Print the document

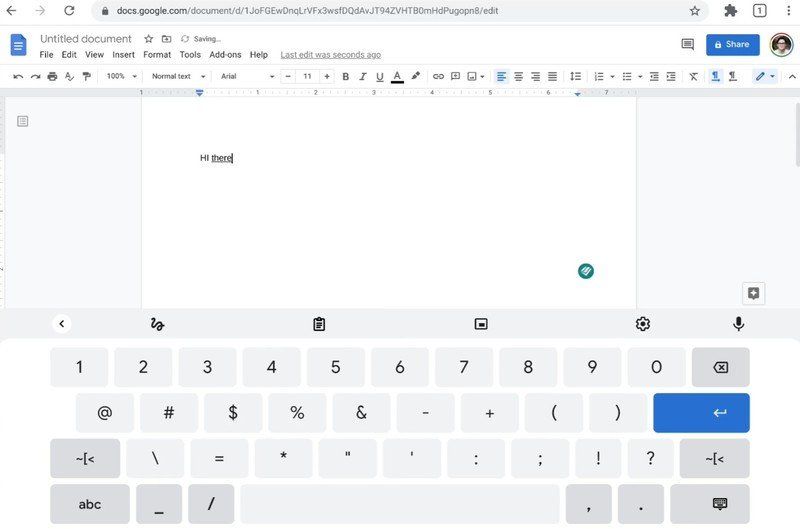[x=52, y=77]
